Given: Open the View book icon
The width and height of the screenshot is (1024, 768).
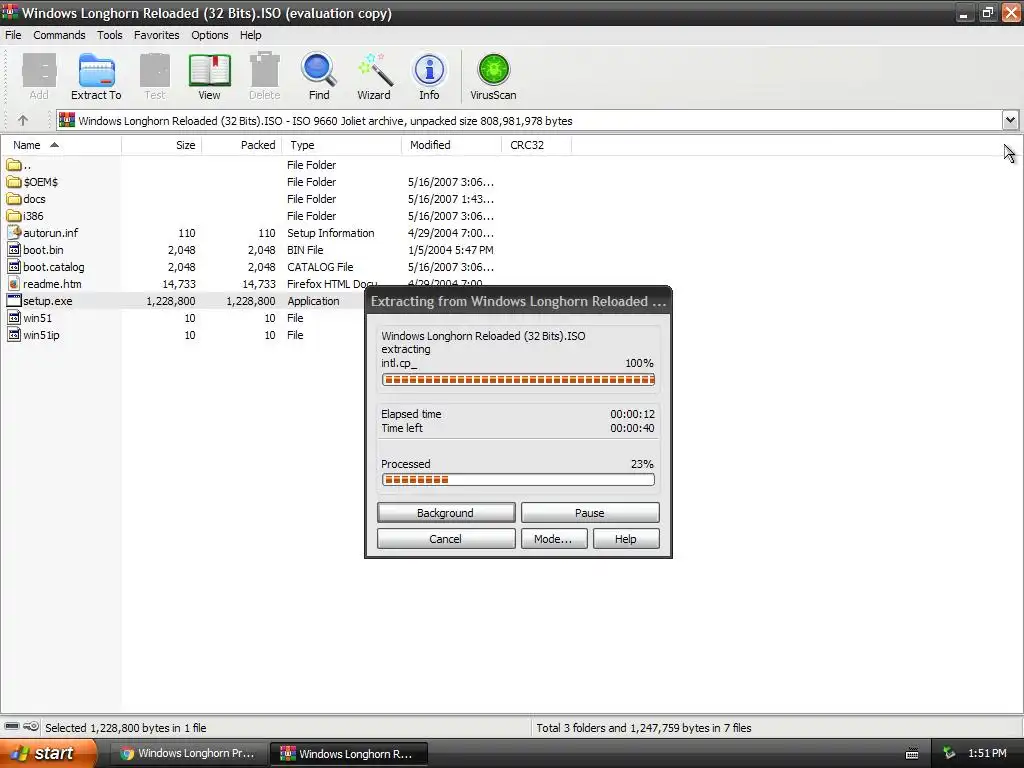Looking at the screenshot, I should (209, 76).
